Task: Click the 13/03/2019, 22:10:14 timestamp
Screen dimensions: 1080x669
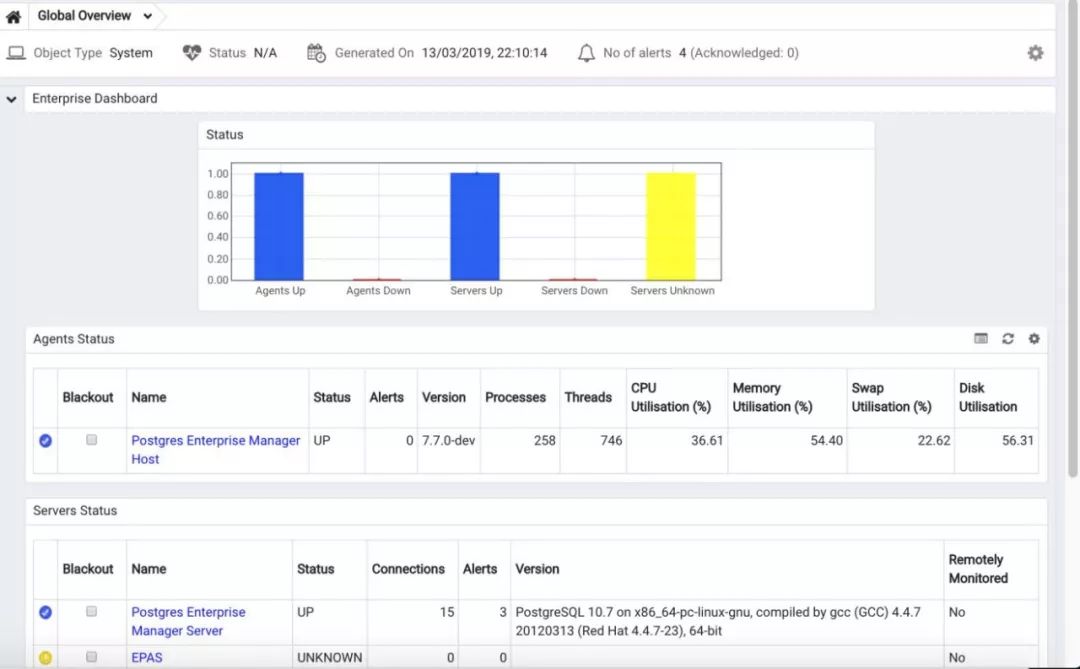Action: click(484, 53)
